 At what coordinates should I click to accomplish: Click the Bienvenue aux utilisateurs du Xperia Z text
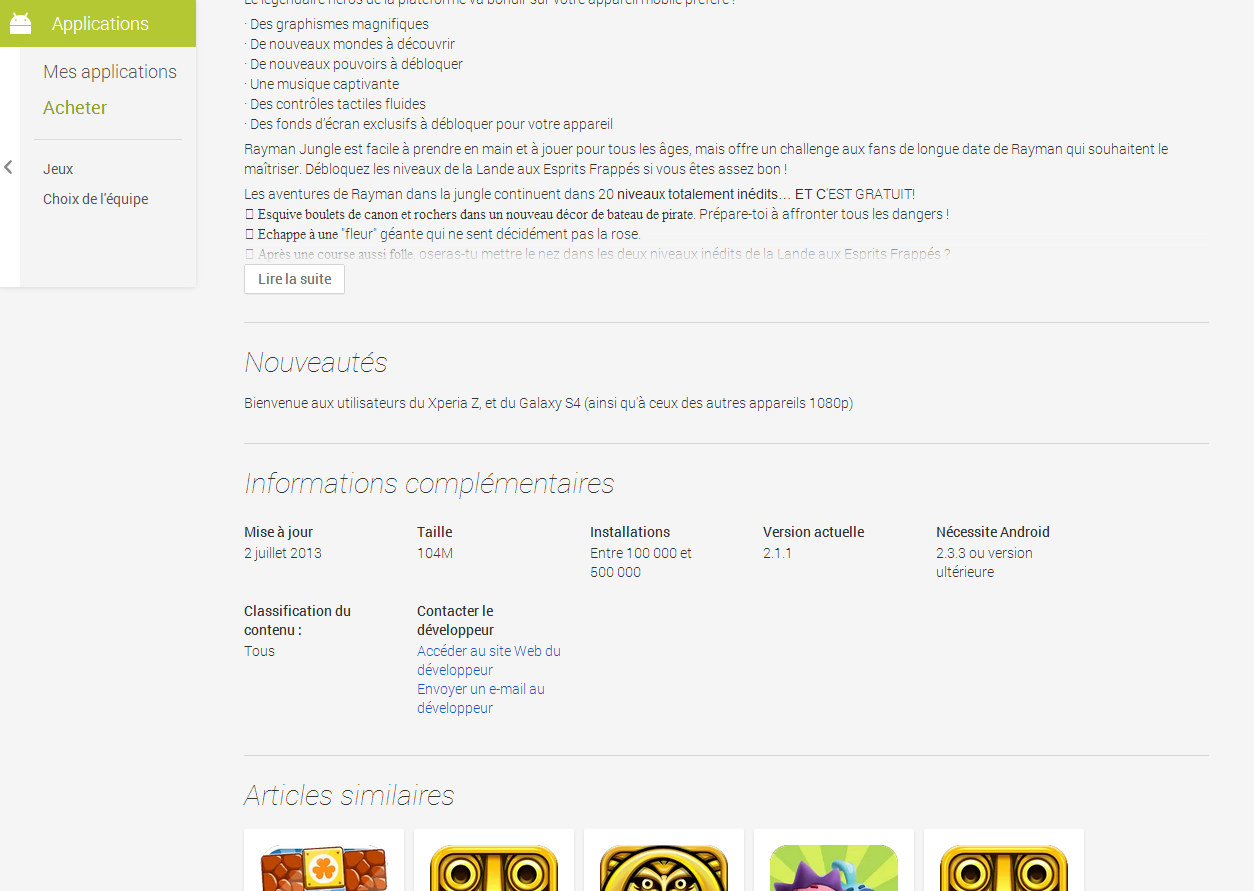tap(548, 404)
